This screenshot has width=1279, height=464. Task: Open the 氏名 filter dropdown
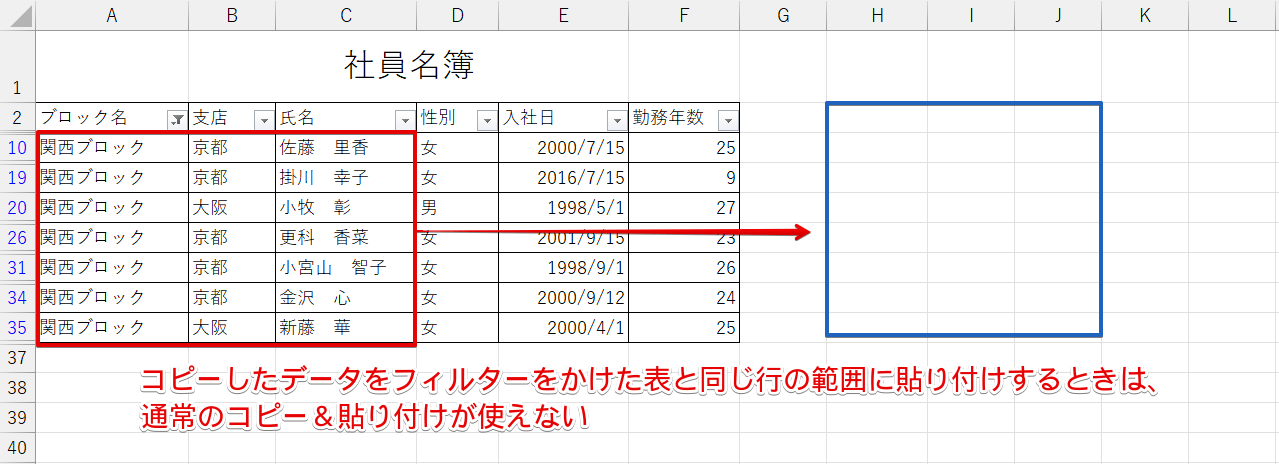coord(405,119)
